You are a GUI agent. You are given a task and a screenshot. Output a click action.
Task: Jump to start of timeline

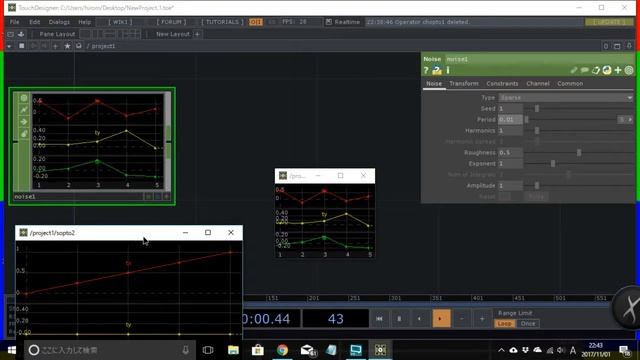[x=379, y=318]
